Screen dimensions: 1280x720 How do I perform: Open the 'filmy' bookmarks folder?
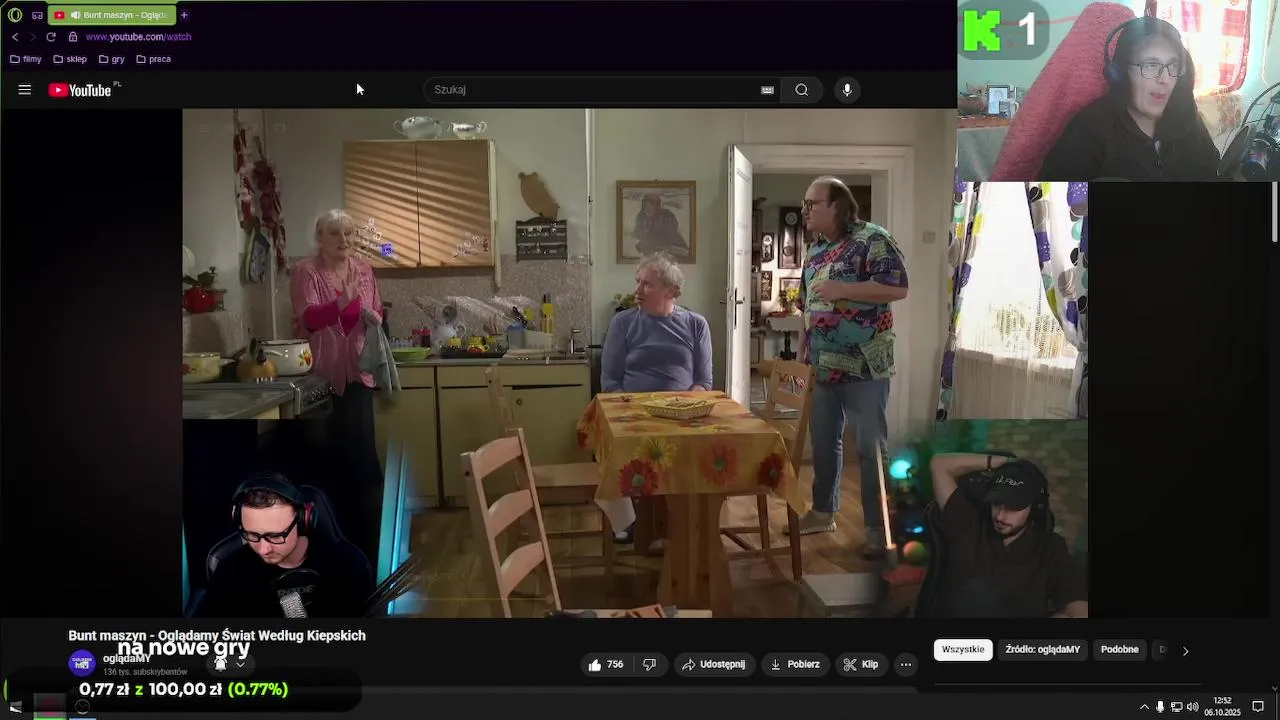(x=26, y=59)
